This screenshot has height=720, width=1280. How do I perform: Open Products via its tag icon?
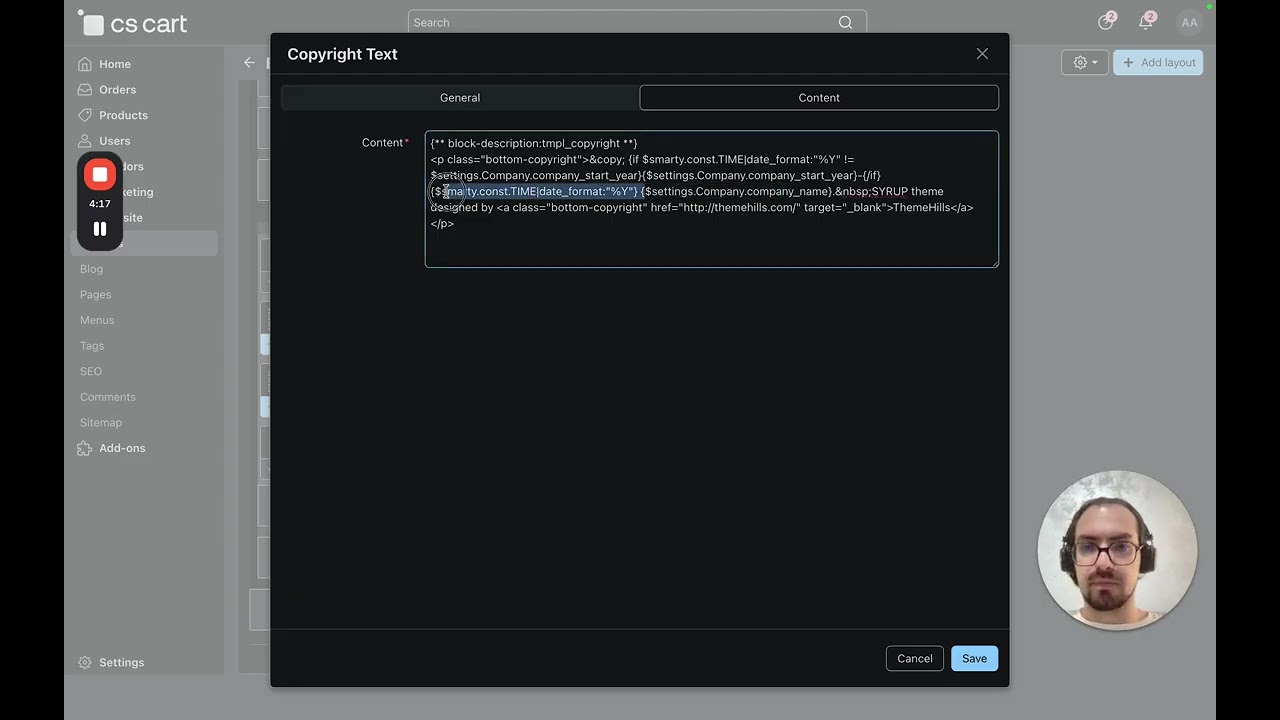pyautogui.click(x=85, y=115)
